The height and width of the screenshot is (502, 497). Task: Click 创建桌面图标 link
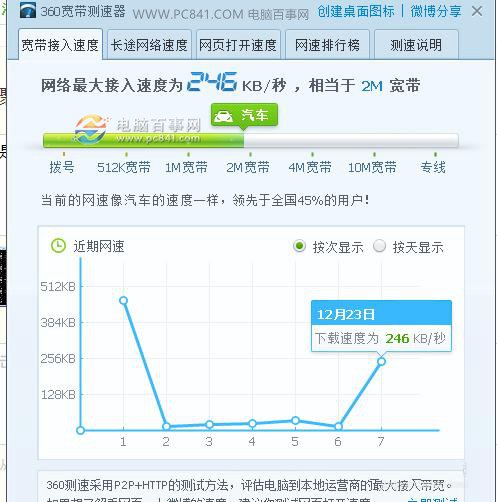coord(356,12)
